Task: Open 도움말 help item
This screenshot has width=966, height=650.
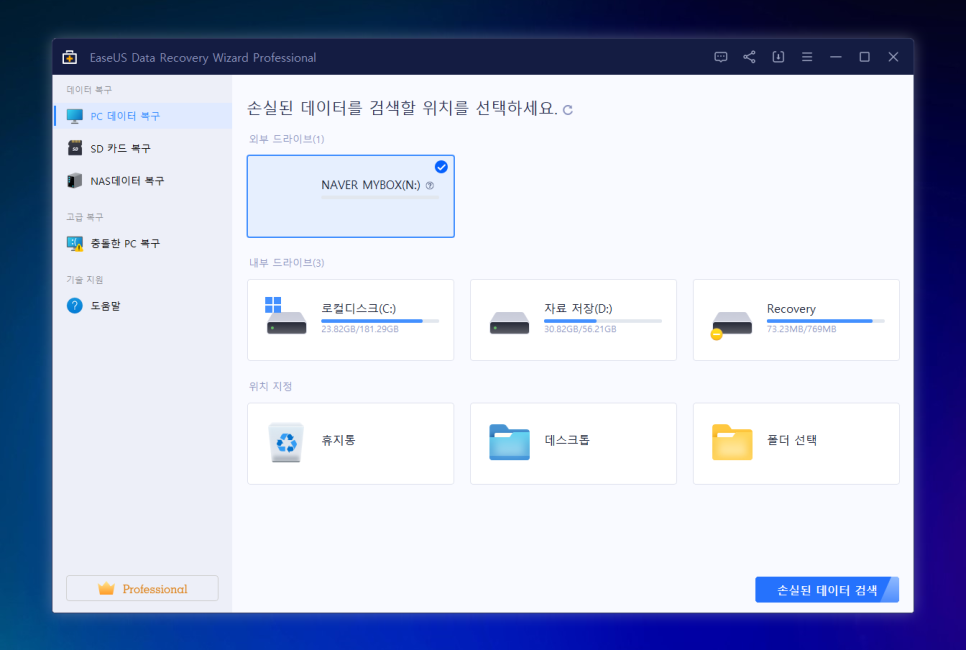Action: (x=143, y=306)
